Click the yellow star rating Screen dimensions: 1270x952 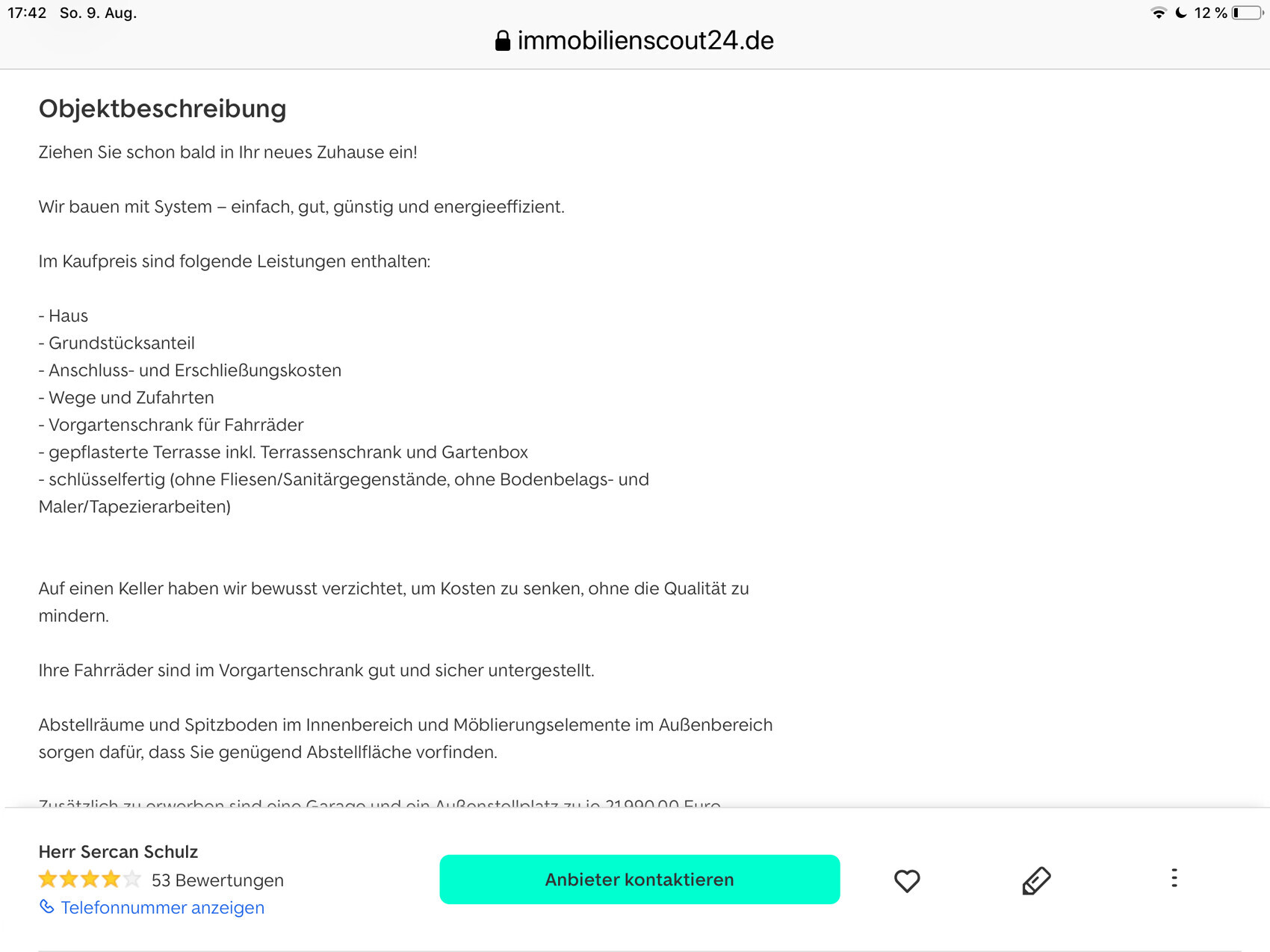[x=90, y=880]
